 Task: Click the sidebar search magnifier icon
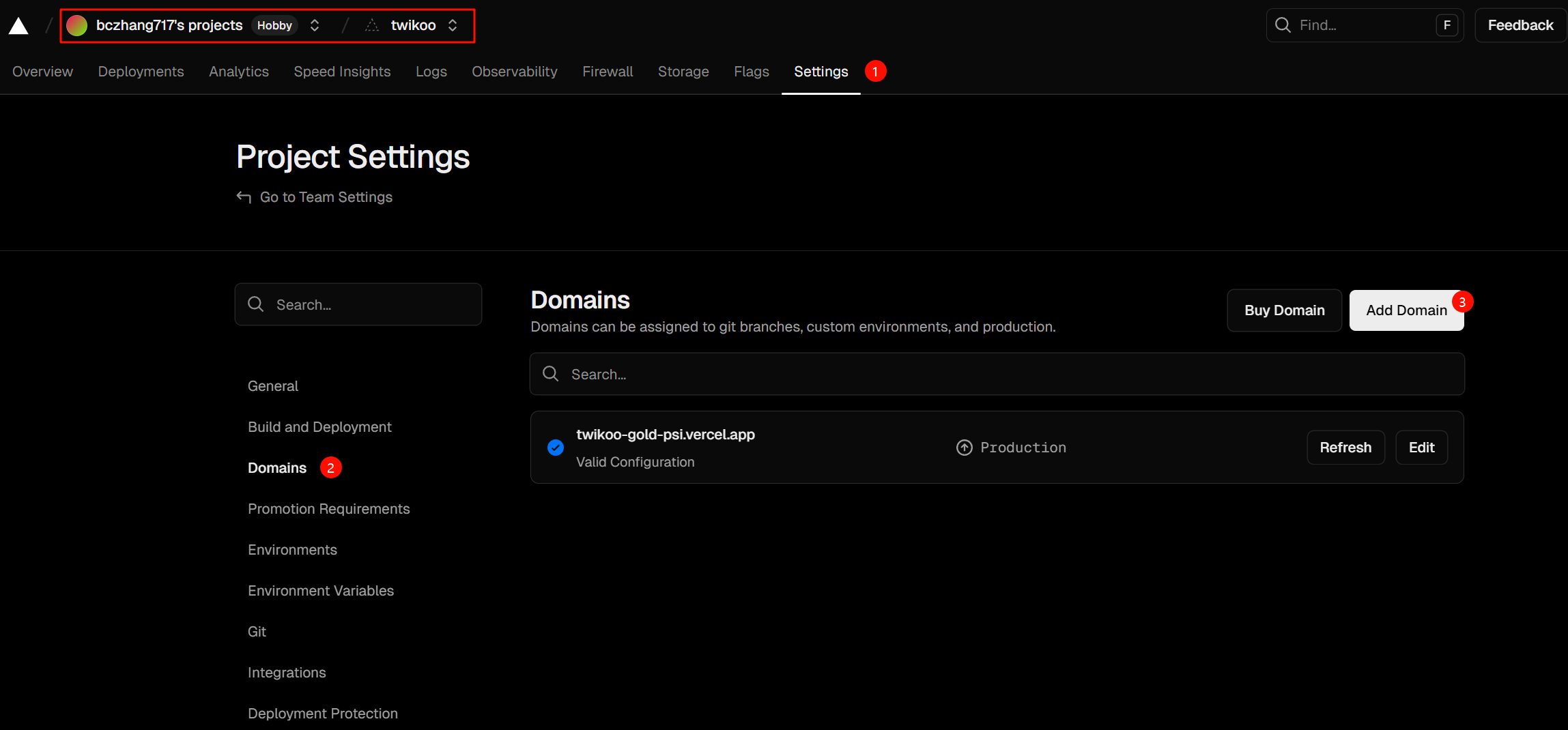coord(256,304)
